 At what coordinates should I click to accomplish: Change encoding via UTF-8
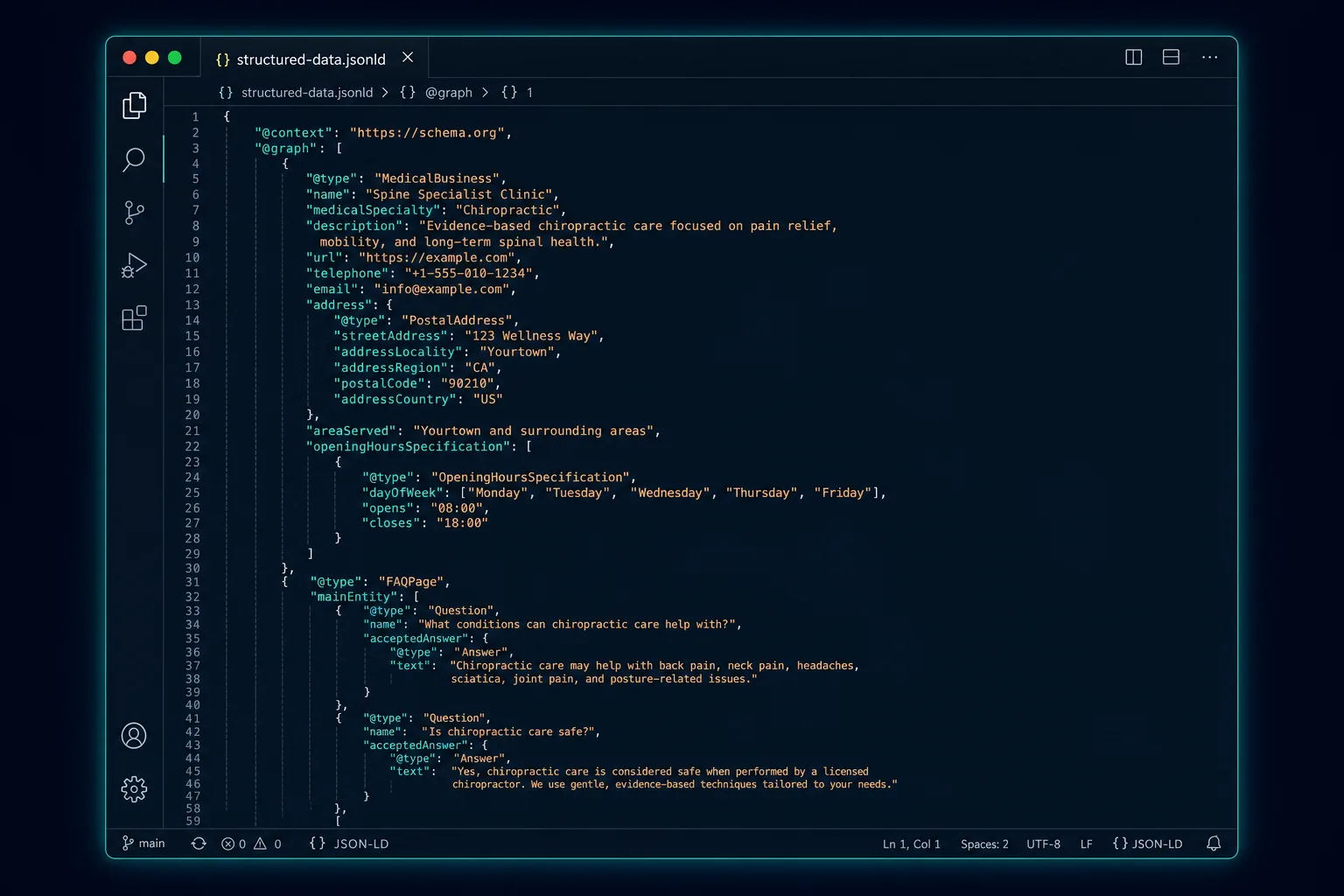coord(1043,844)
